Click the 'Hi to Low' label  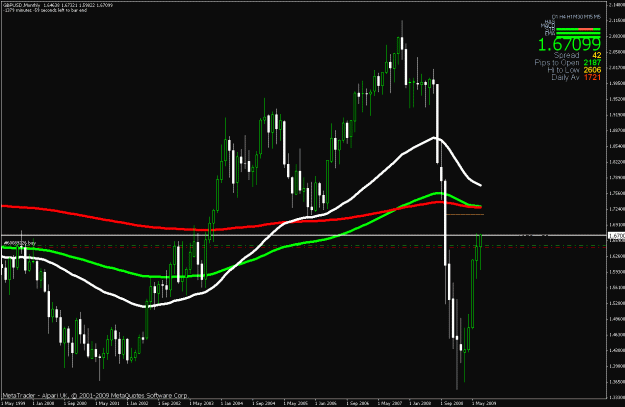(563, 70)
